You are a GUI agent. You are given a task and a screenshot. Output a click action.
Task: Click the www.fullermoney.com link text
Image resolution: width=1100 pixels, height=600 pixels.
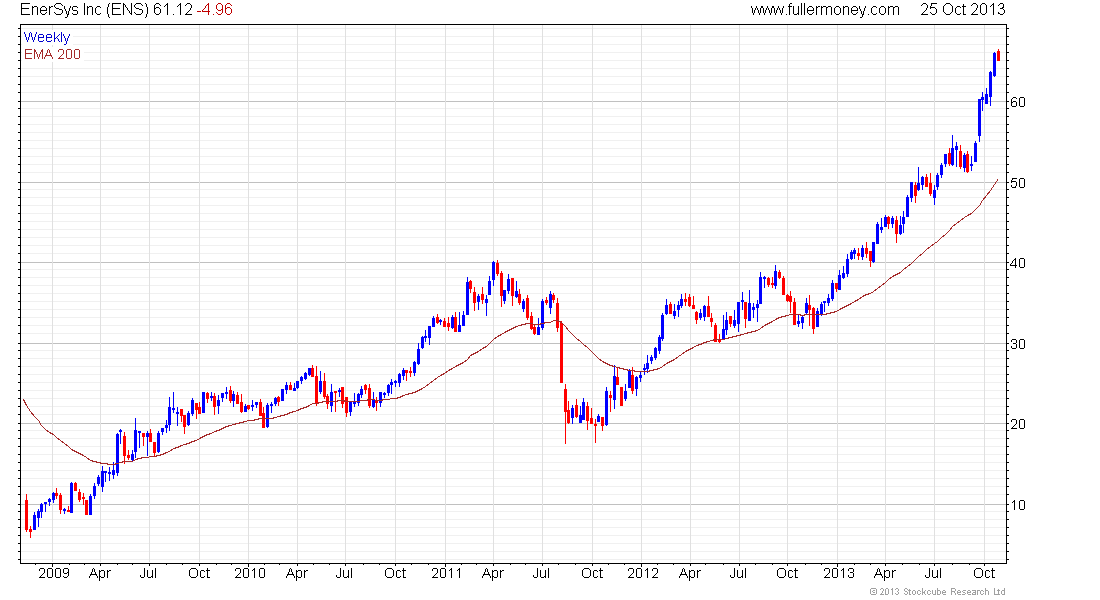point(824,10)
